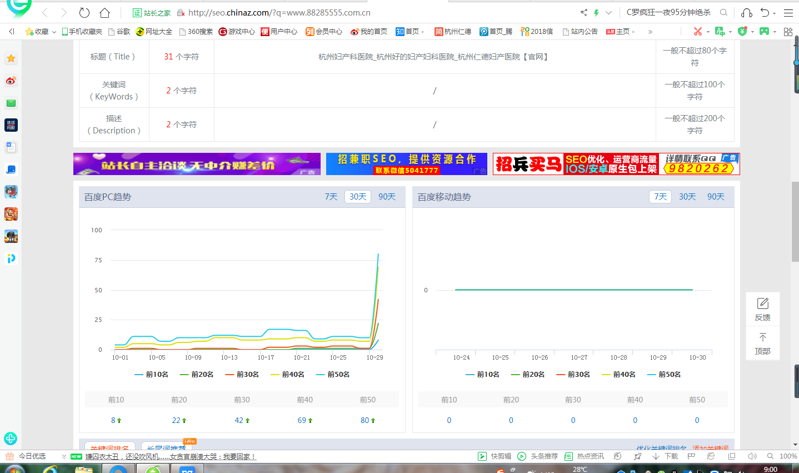The image size is (799, 473).
Task: Expand the address bar dropdown chevron
Action: pos(608,12)
